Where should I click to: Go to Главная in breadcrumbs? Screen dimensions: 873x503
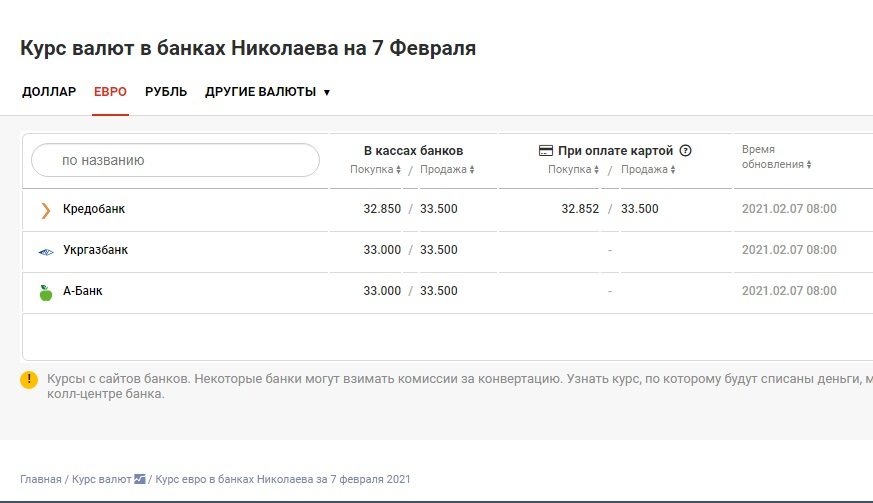click(x=40, y=479)
